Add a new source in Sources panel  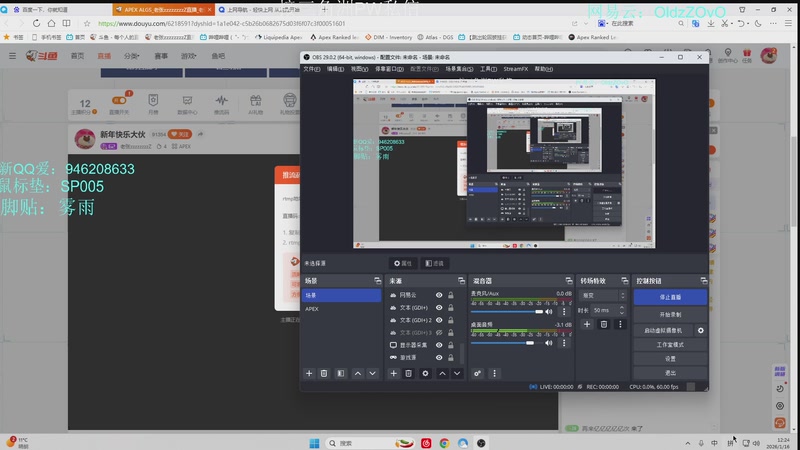(x=393, y=373)
